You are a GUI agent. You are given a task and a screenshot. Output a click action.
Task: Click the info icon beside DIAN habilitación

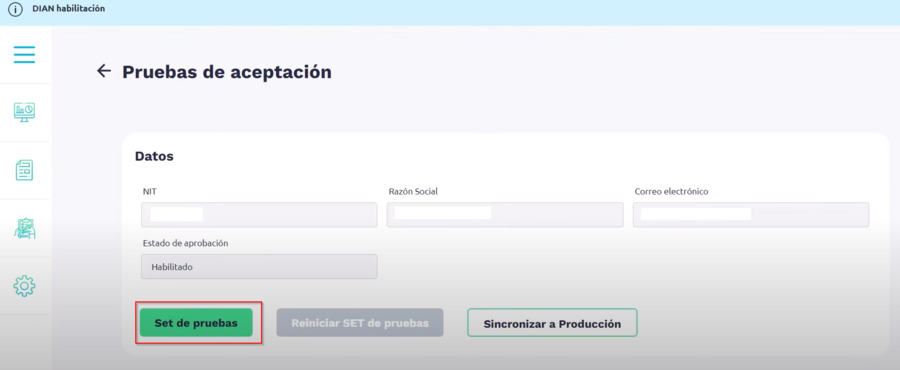[x=15, y=10]
